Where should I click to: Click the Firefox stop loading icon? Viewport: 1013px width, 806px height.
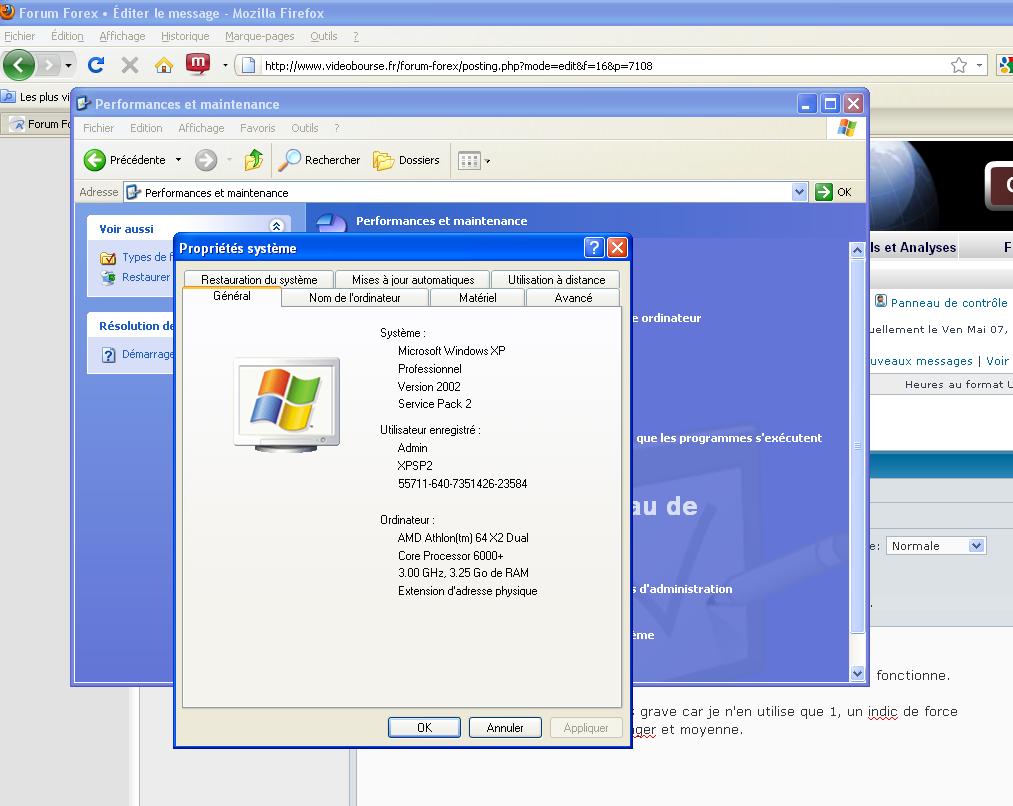click(130, 65)
